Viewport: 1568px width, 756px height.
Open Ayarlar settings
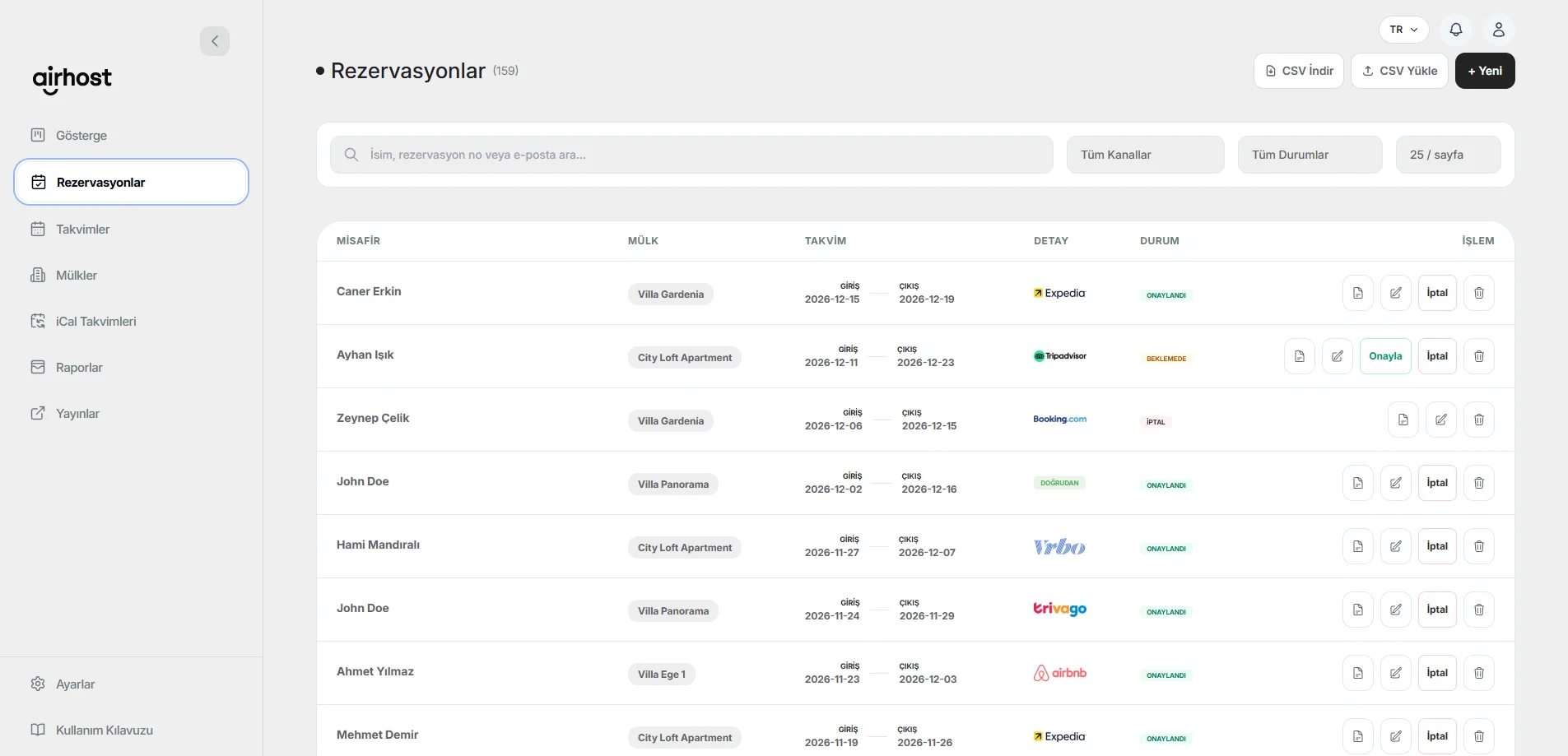[132, 684]
